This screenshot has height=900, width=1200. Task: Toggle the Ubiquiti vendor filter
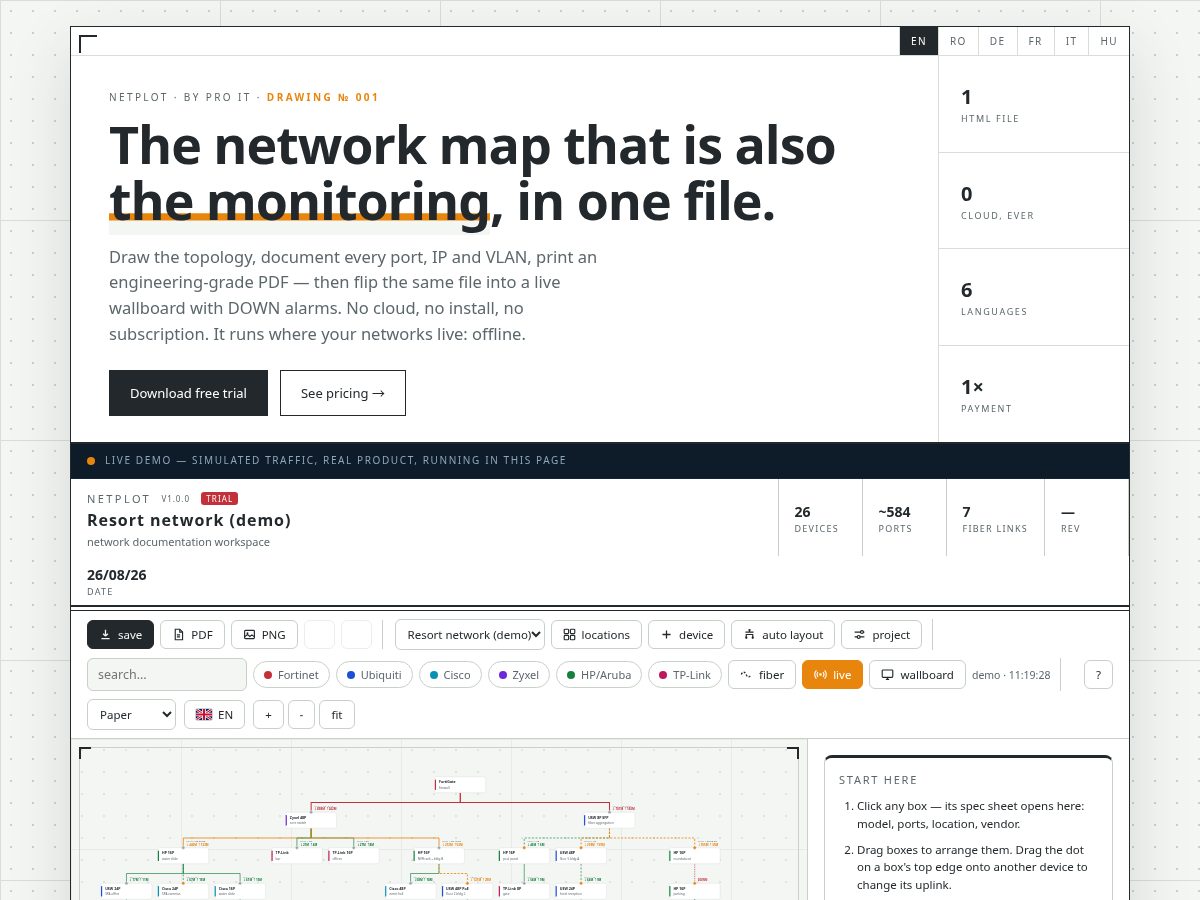tap(374, 675)
